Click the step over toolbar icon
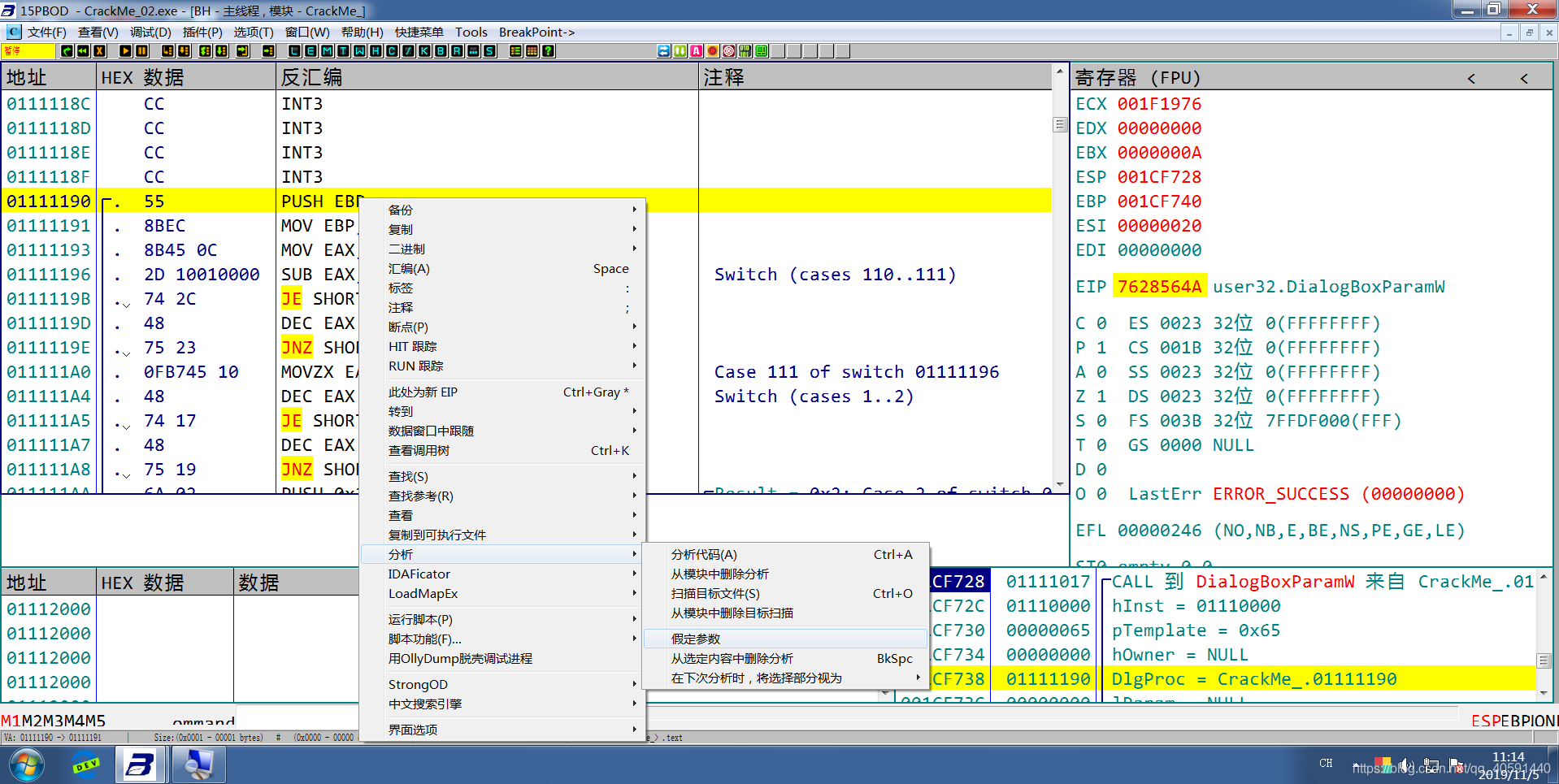1559x784 pixels. point(185,50)
